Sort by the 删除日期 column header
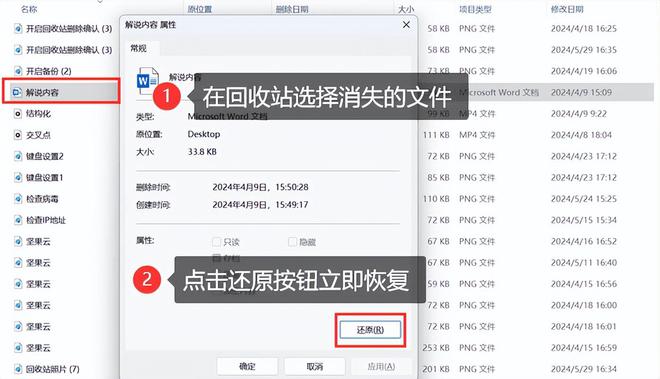This screenshot has height=379, width=660. [x=292, y=9]
